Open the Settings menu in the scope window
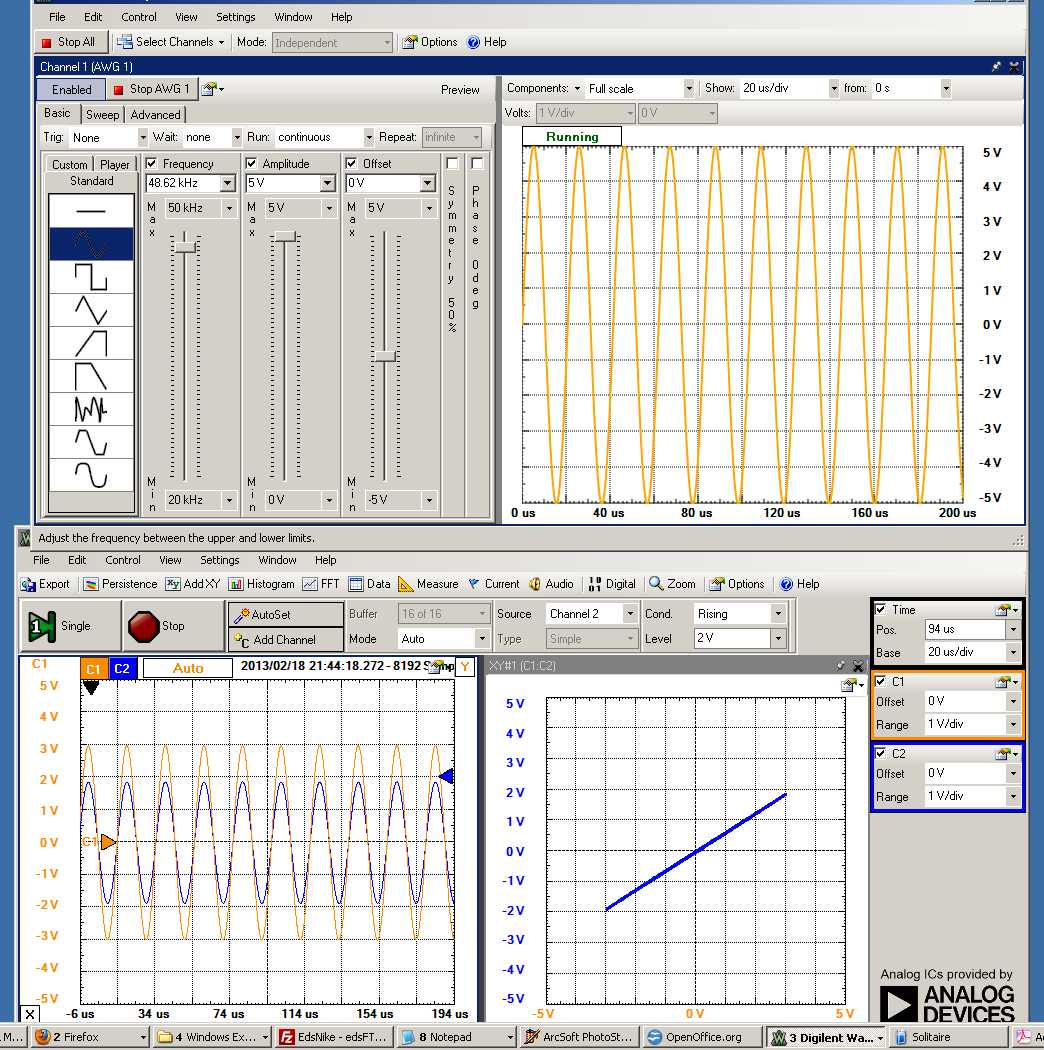The image size is (1044, 1050). click(x=219, y=560)
